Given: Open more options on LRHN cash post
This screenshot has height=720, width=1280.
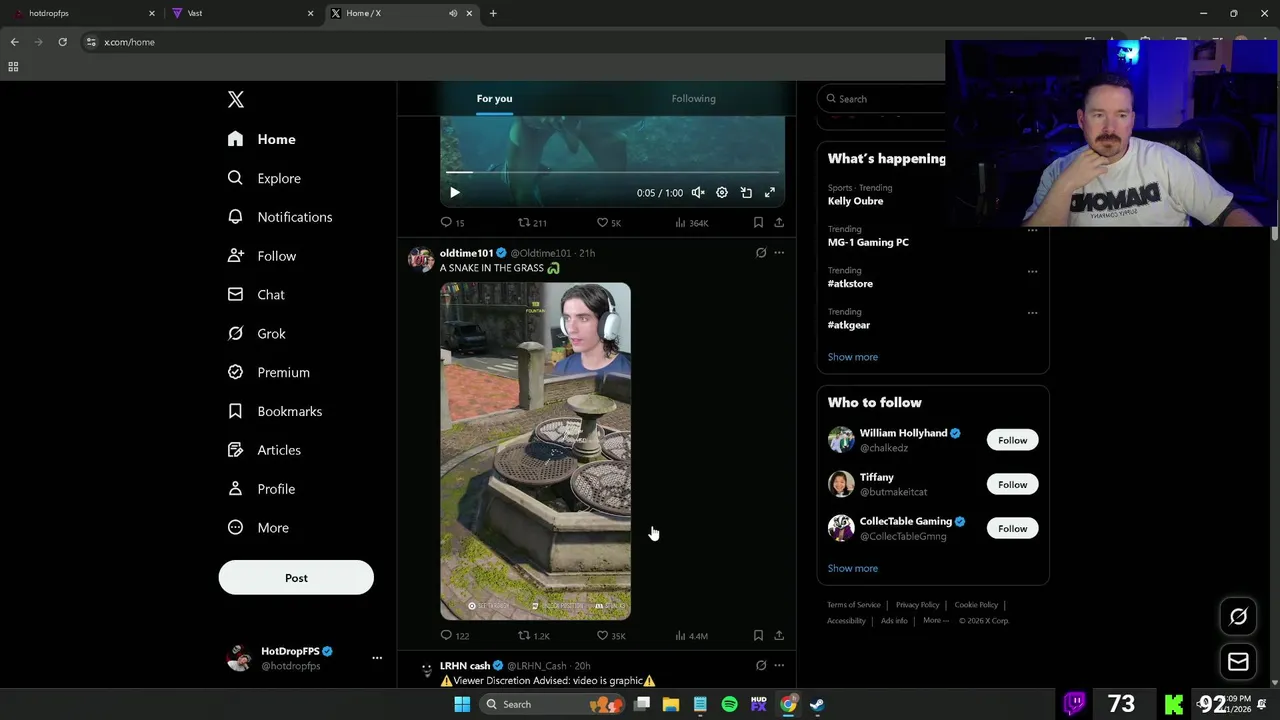Looking at the screenshot, I should coord(779,666).
